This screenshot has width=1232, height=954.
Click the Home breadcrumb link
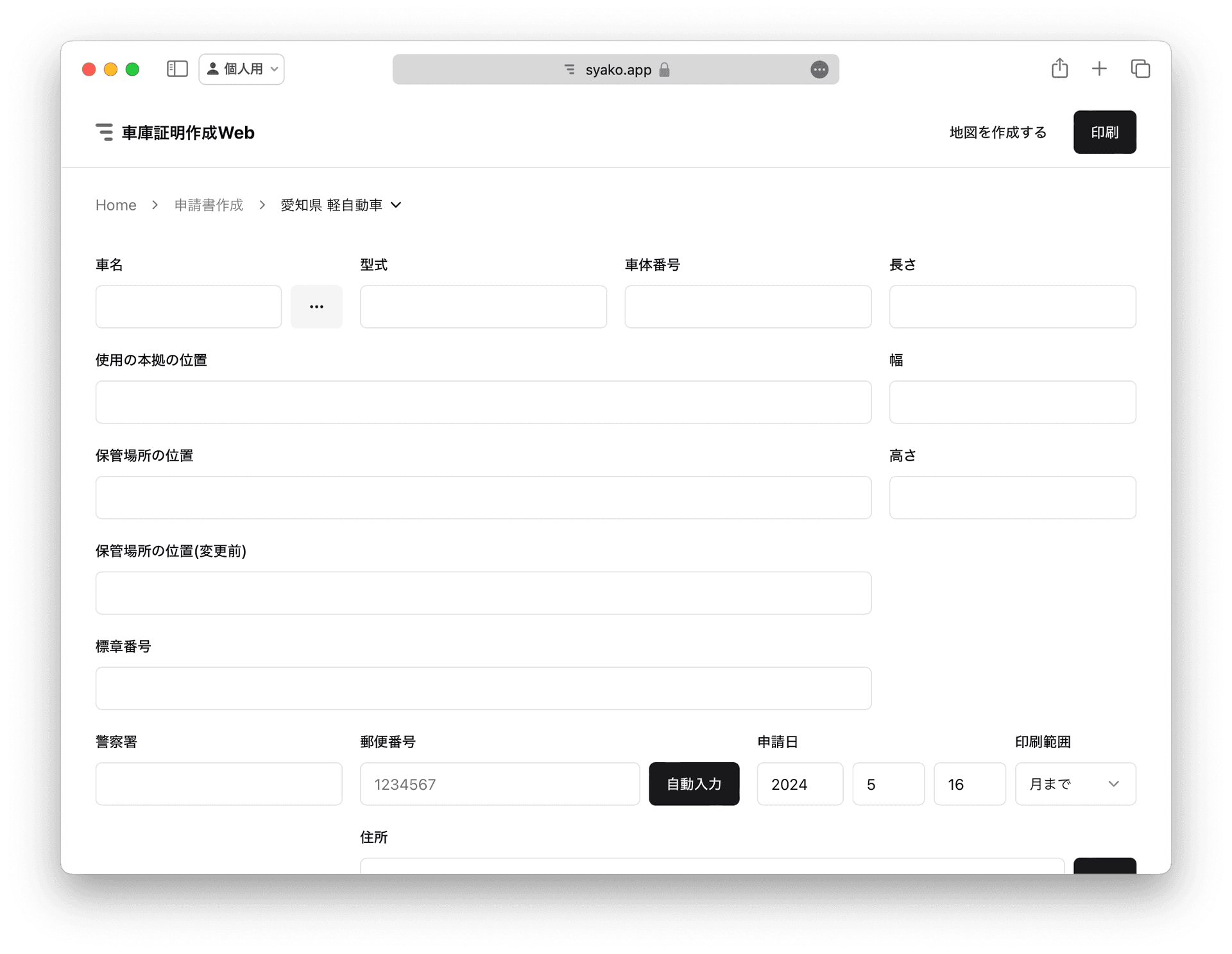click(116, 205)
